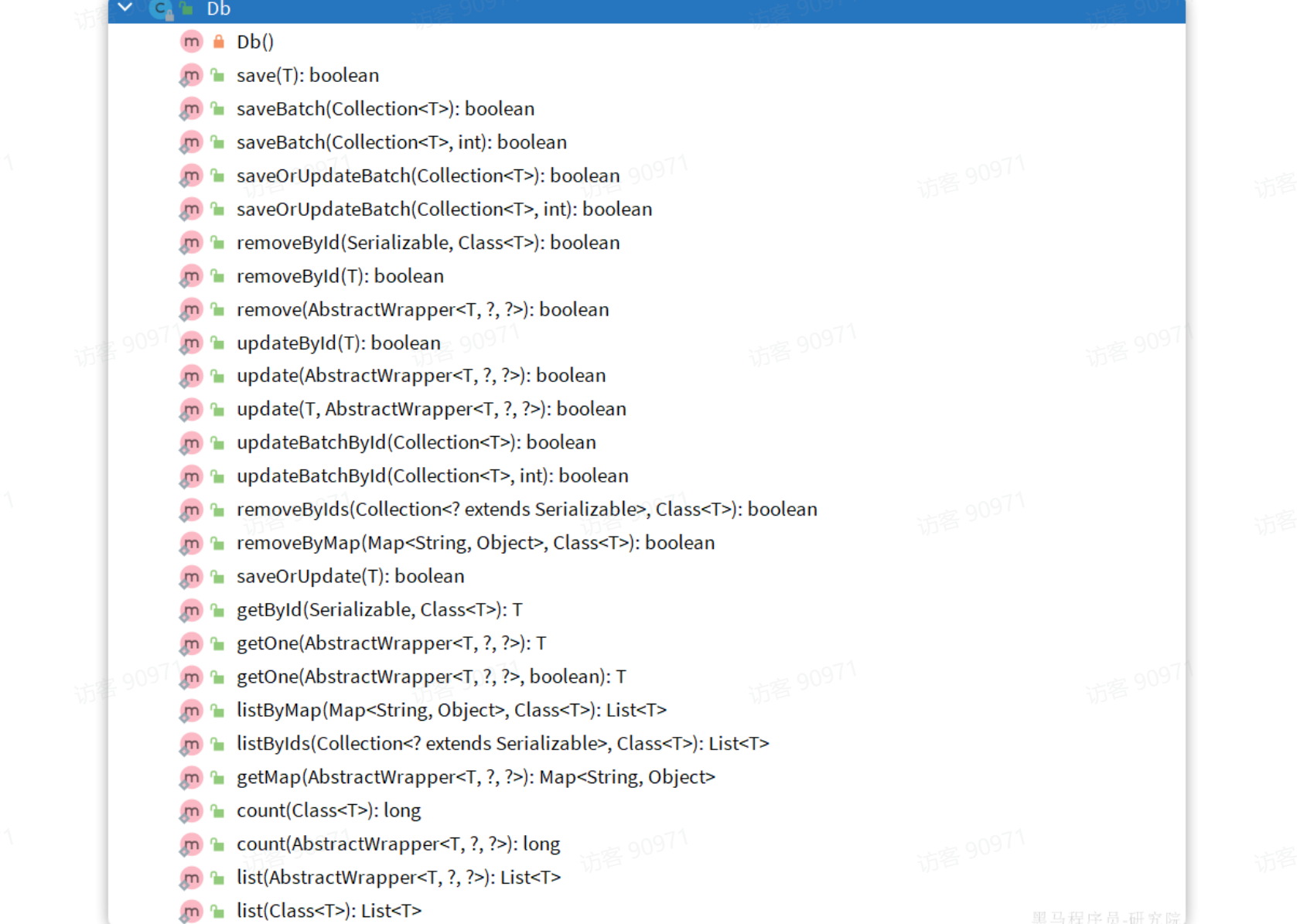
Task: Click the Db class icon
Action: 161,9
